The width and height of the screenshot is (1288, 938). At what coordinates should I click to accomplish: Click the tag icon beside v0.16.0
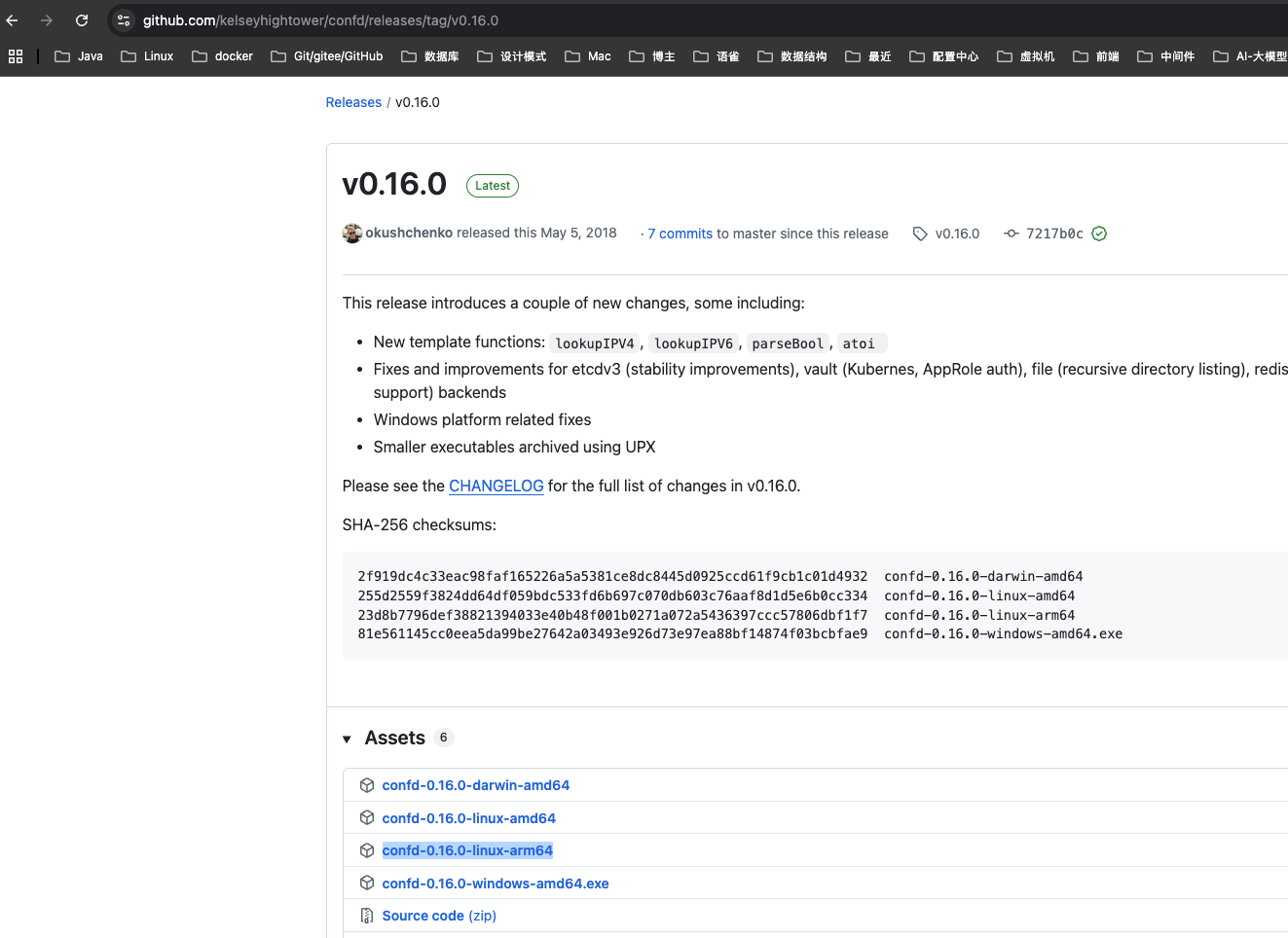pos(920,234)
